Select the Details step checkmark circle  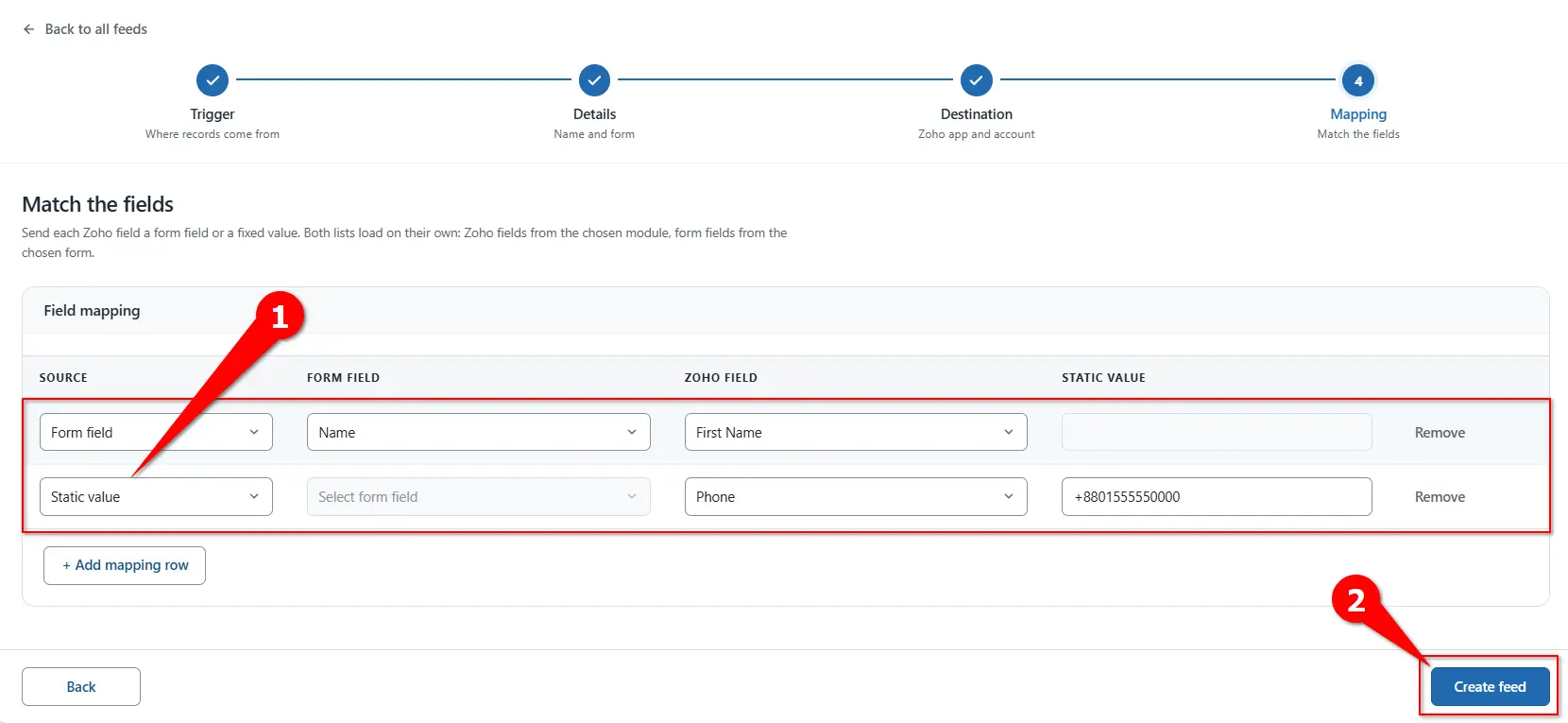tap(594, 80)
